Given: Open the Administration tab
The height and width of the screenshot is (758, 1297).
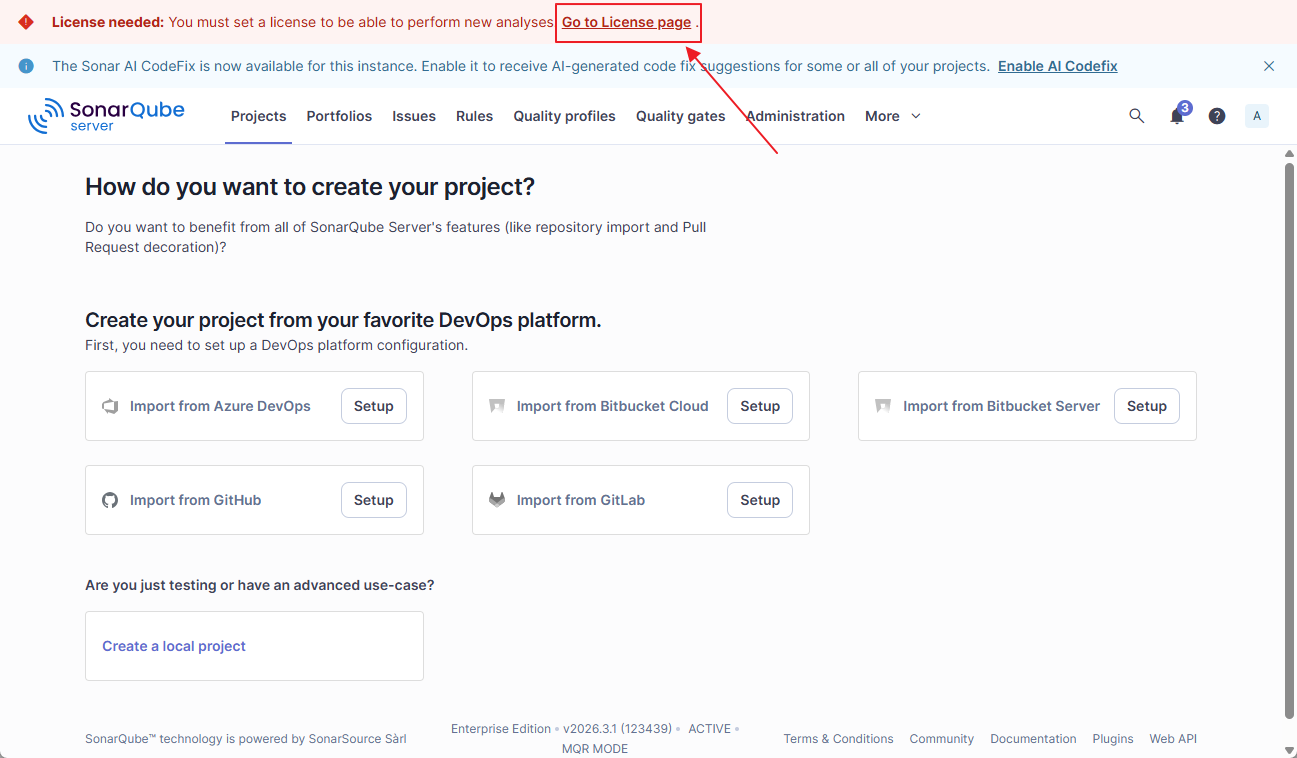Looking at the screenshot, I should 795,116.
